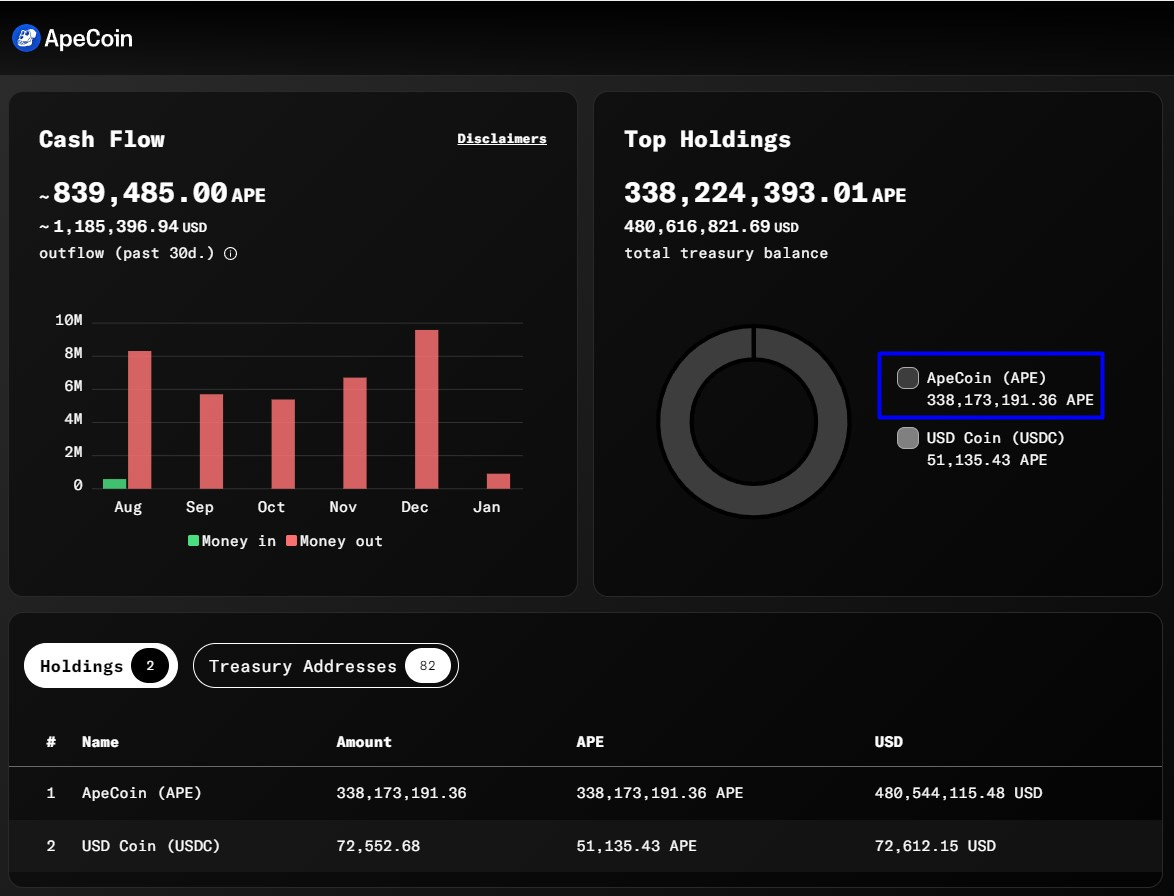1174x896 pixels.
Task: Click the Dec x-axis label
Action: pos(415,507)
